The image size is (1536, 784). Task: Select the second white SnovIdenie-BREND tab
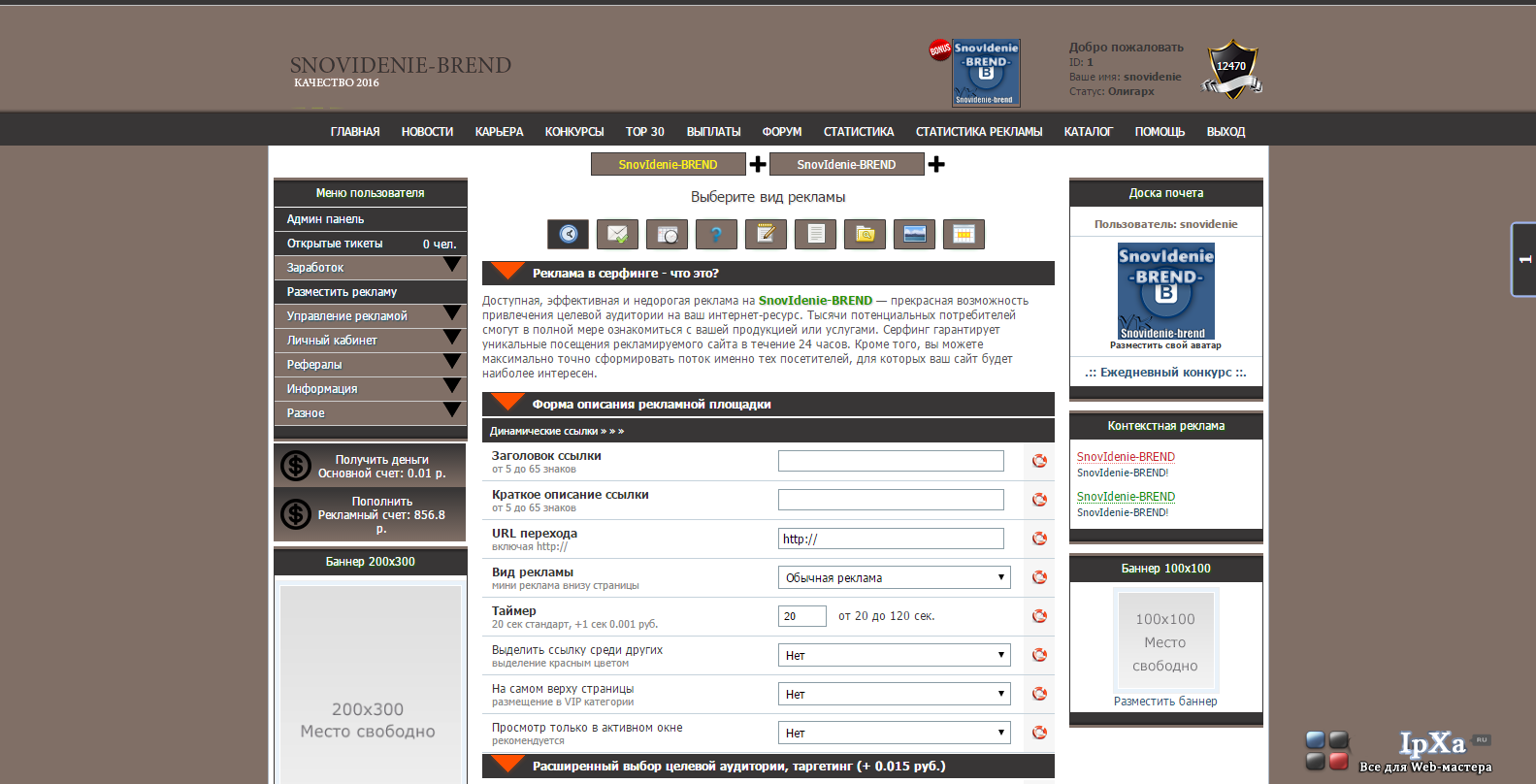pyautogui.click(x=847, y=164)
